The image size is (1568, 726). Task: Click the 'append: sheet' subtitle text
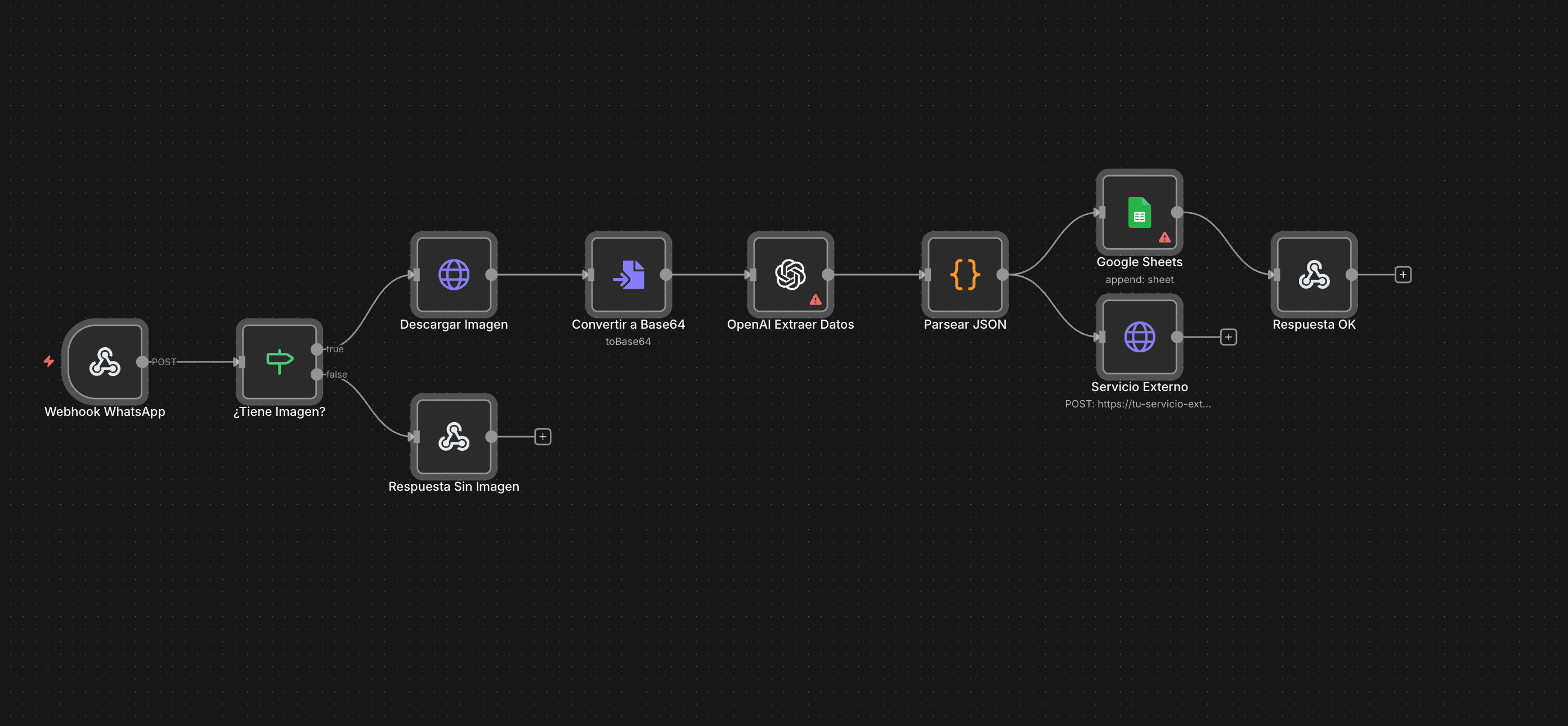(x=1140, y=280)
